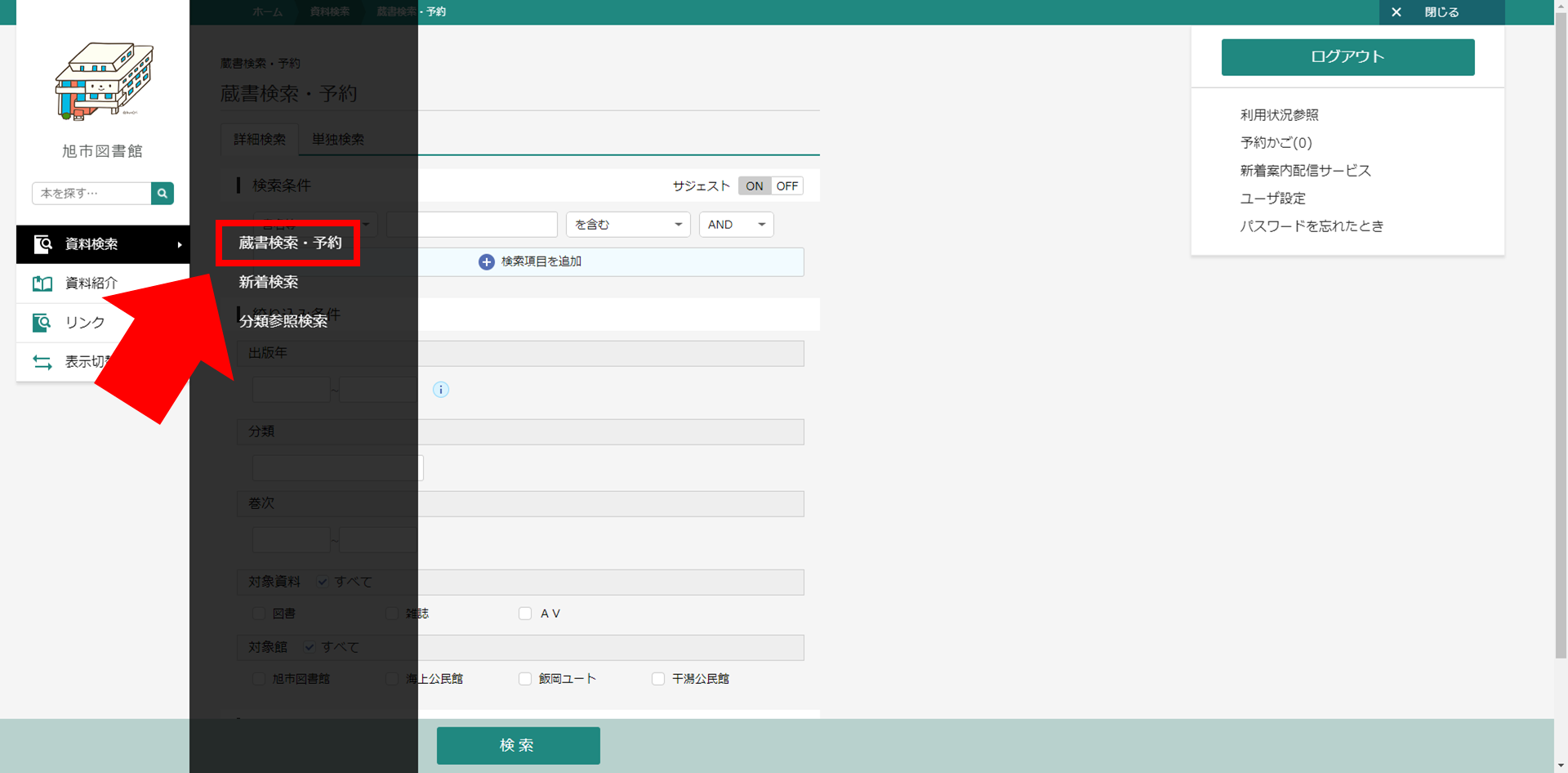The height and width of the screenshot is (773, 1568).
Task: Tick the 干潟公民館 checkbox
Action: coord(658,679)
